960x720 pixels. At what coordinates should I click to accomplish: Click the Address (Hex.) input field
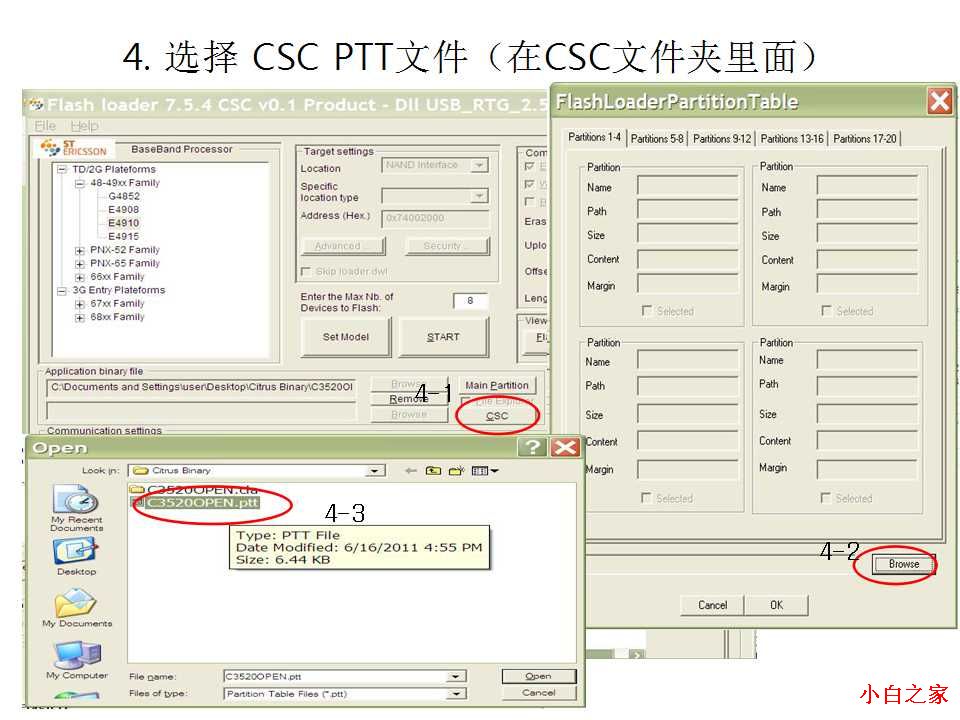click(x=435, y=218)
